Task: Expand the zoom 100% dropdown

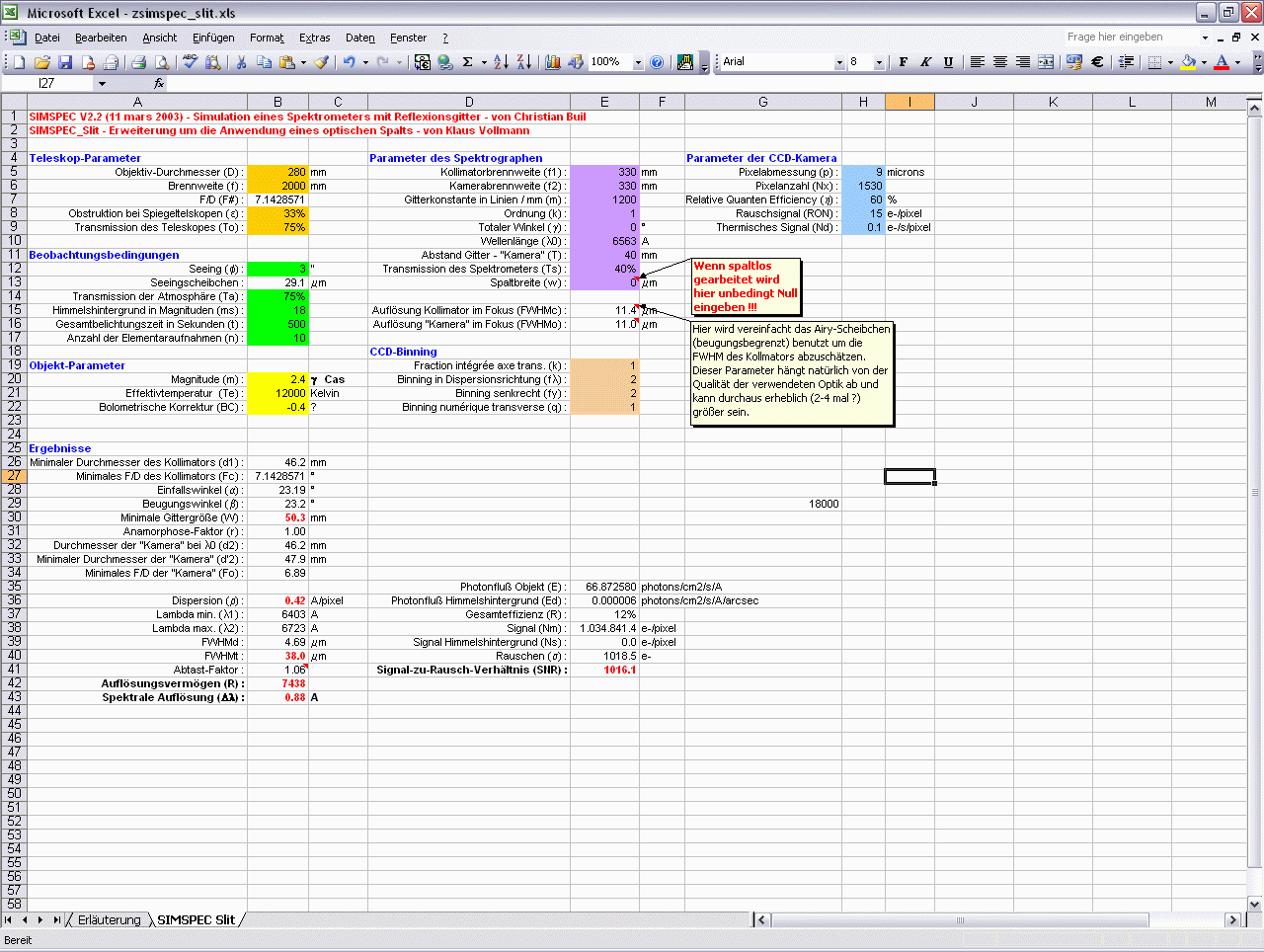Action: click(638, 62)
